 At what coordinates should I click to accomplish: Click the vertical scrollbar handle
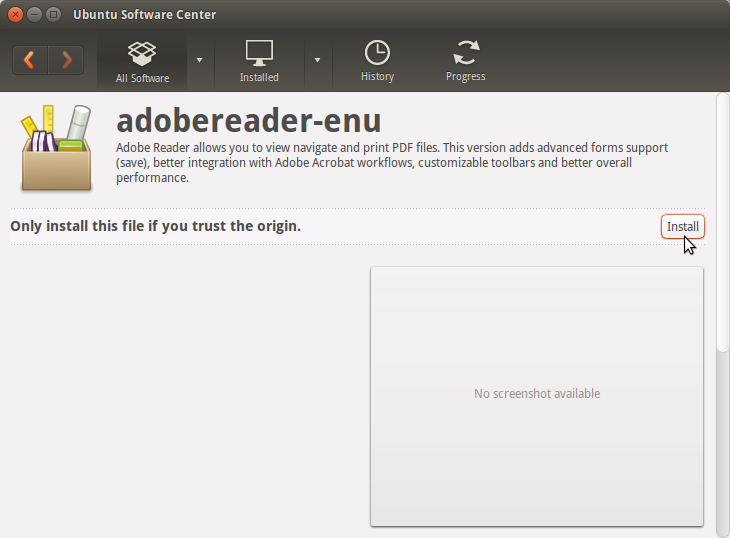pyautogui.click(x=723, y=222)
